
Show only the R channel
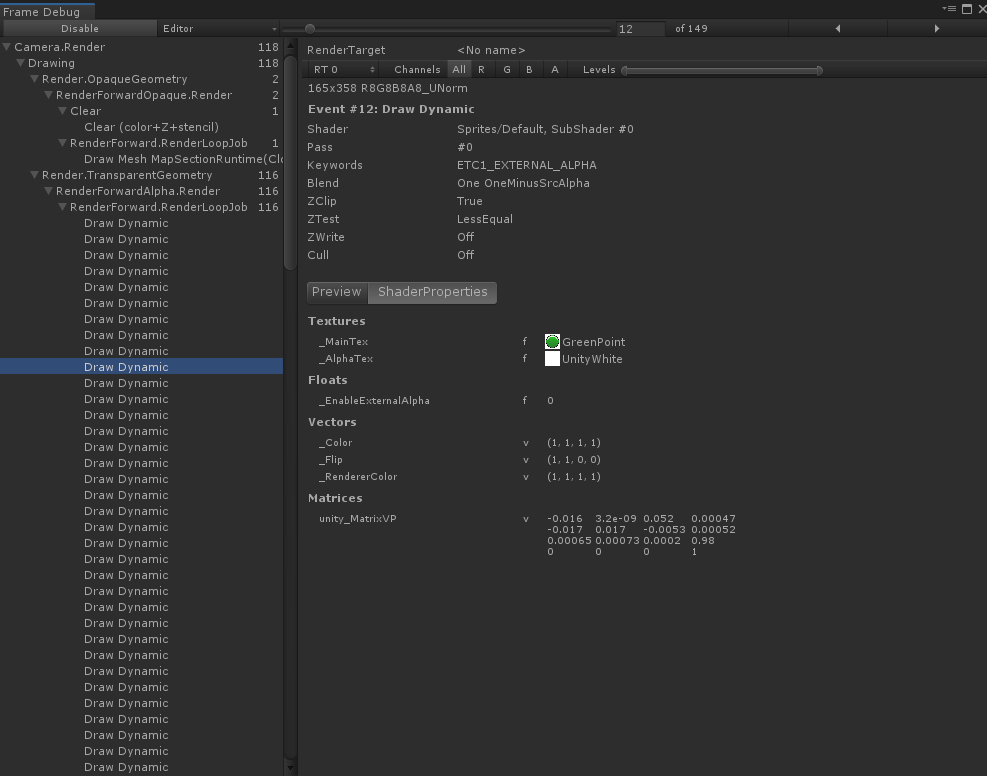[x=481, y=69]
